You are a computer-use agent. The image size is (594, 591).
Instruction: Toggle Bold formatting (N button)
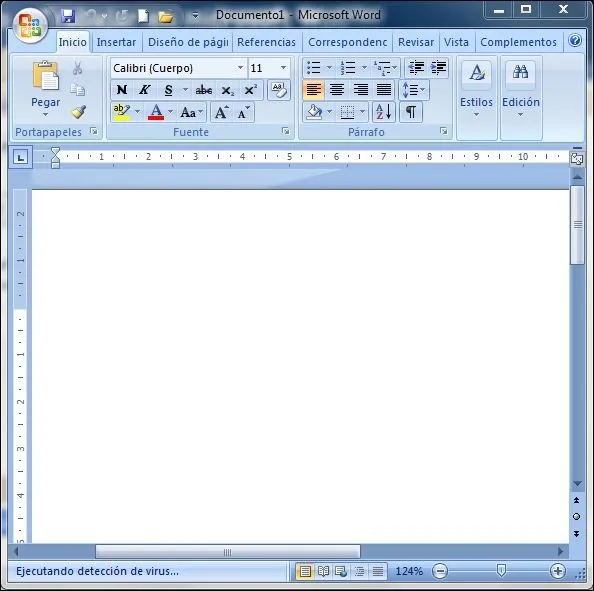[x=122, y=90]
